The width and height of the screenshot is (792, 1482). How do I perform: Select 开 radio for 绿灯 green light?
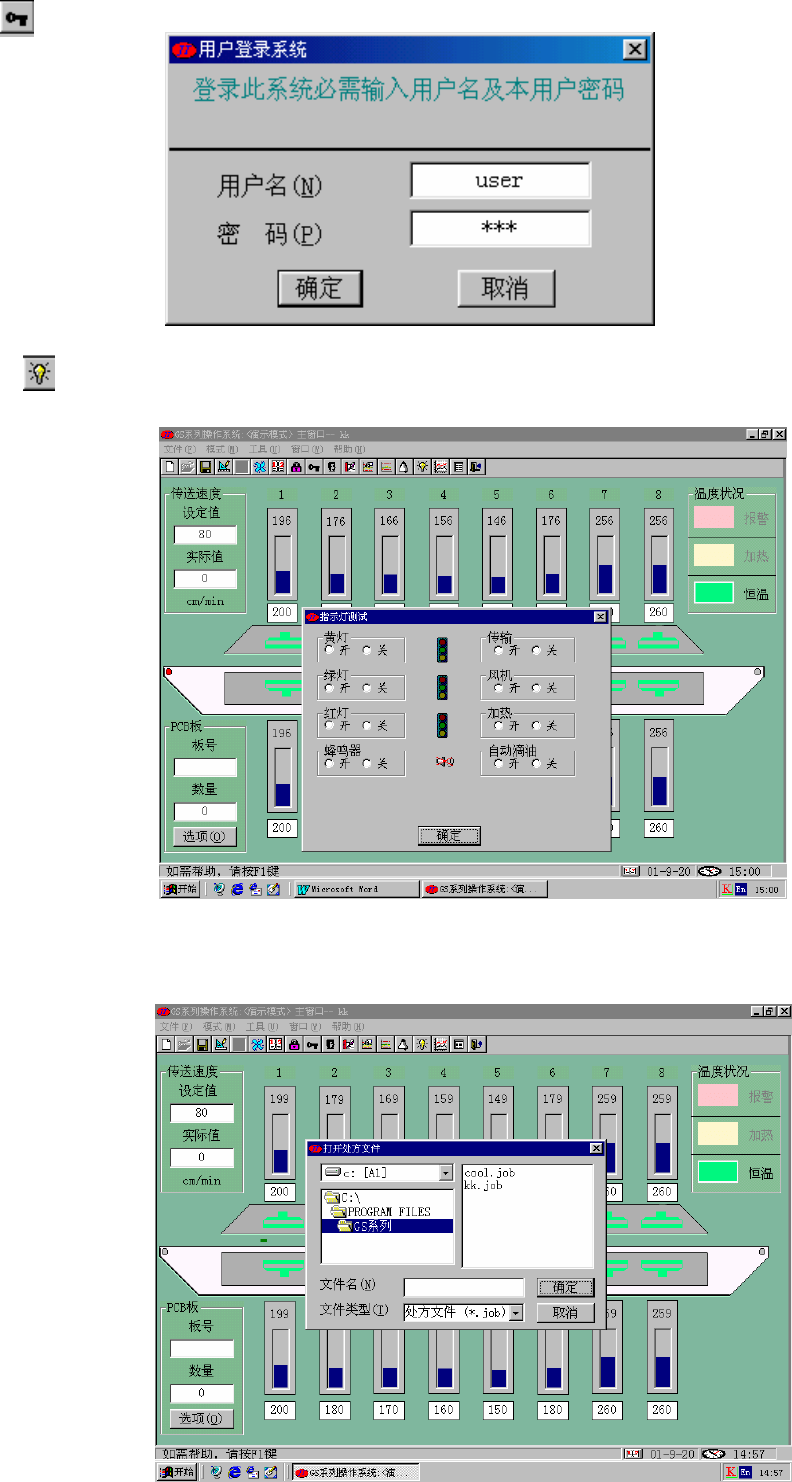click(x=329, y=688)
